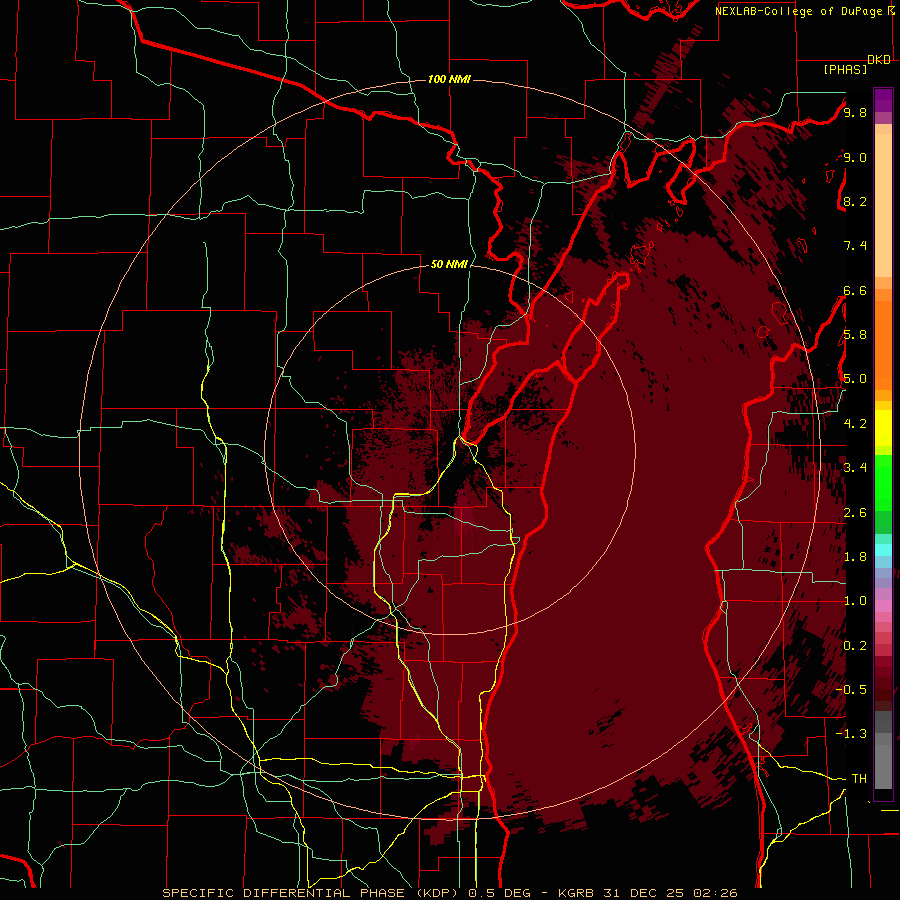Click the "DKD" product code label
This screenshot has width=900, height=900.
pyautogui.click(x=879, y=60)
